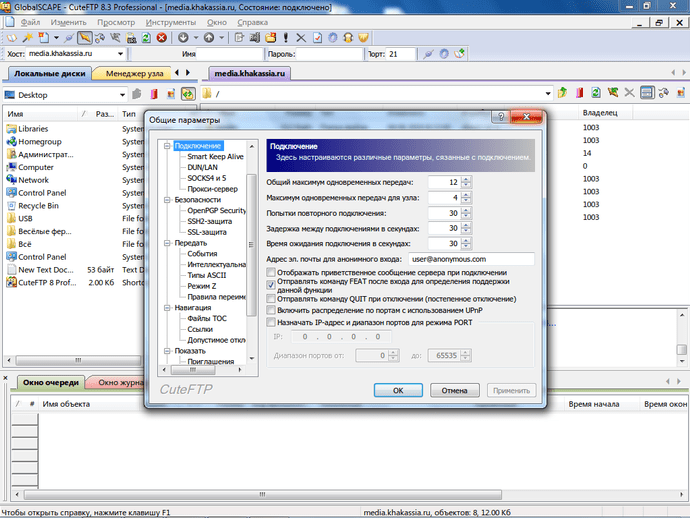Viewport: 690px width, 518px height.
Task: Select Smart Keep Alive tree item
Action: tap(215, 157)
